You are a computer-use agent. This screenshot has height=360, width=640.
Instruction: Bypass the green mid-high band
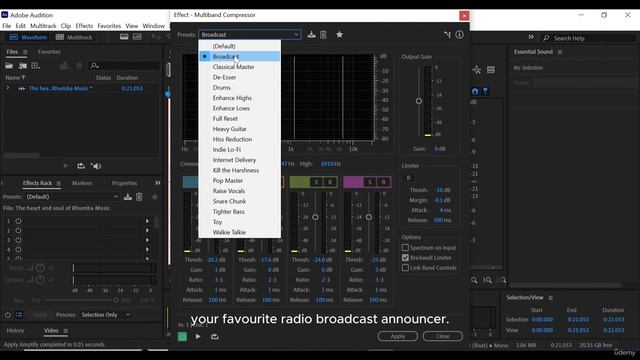(330, 182)
